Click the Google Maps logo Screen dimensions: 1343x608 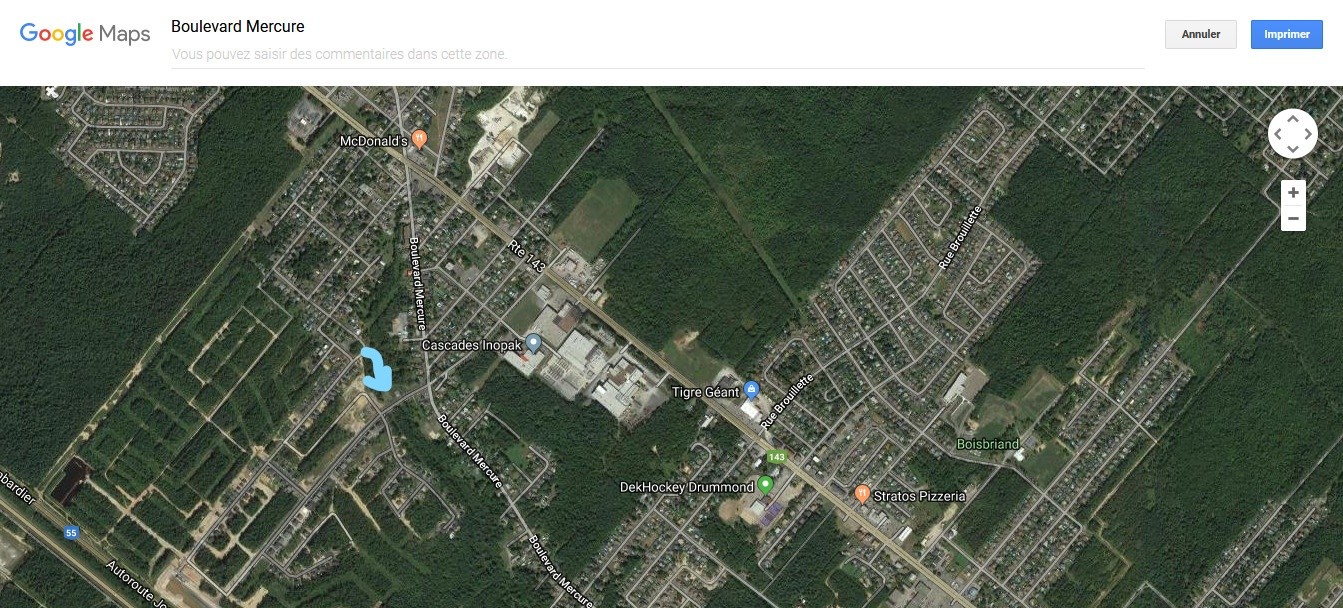[85, 34]
